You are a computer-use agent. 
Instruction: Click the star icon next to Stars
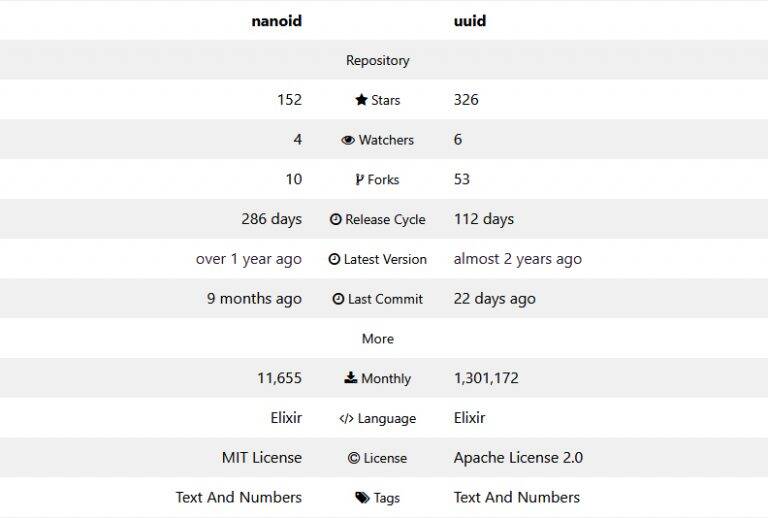pos(361,100)
